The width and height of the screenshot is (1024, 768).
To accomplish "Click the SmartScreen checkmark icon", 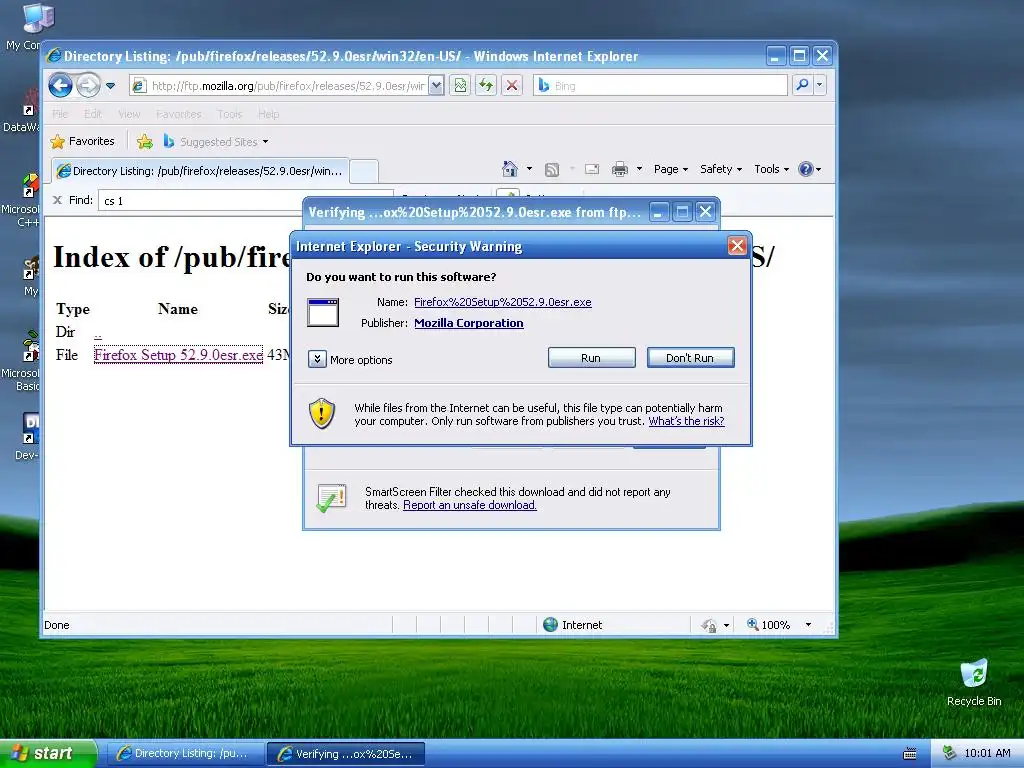I will (x=331, y=498).
